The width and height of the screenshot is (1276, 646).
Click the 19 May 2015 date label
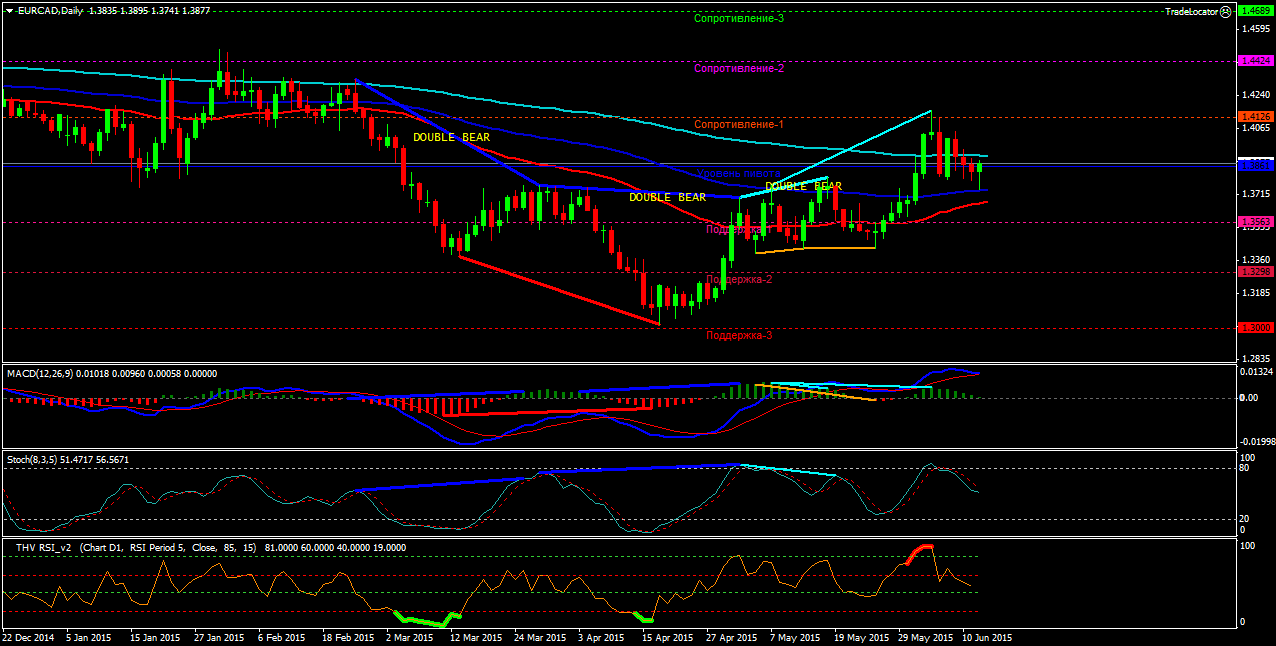point(860,637)
